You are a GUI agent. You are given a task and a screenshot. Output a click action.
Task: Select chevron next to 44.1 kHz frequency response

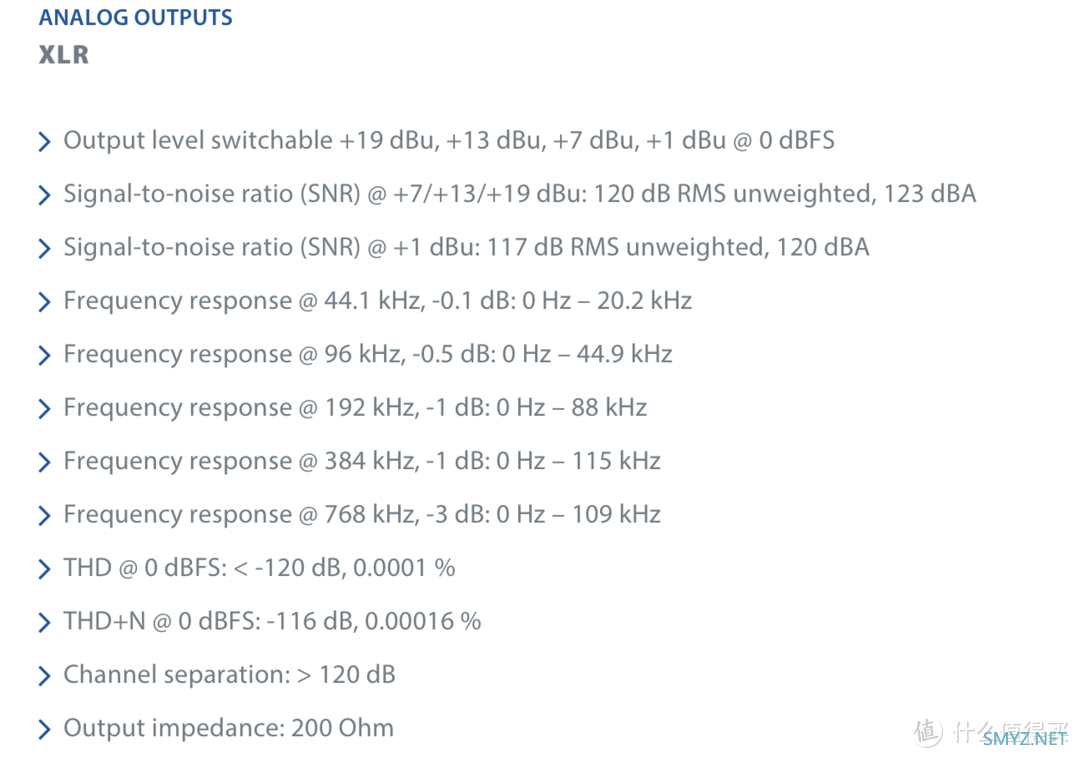pyautogui.click(x=45, y=302)
